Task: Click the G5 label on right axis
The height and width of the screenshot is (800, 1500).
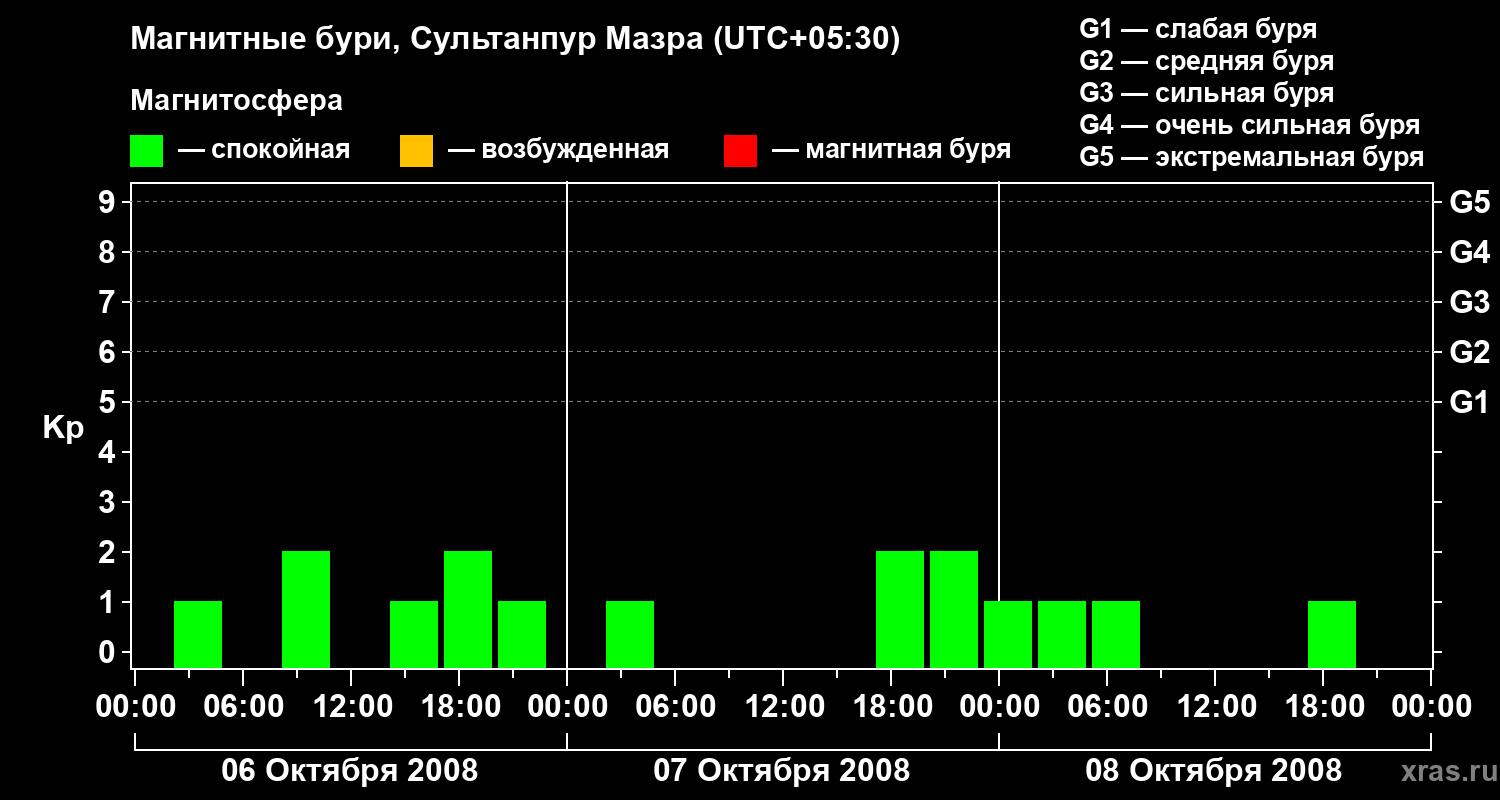Action: (1469, 203)
